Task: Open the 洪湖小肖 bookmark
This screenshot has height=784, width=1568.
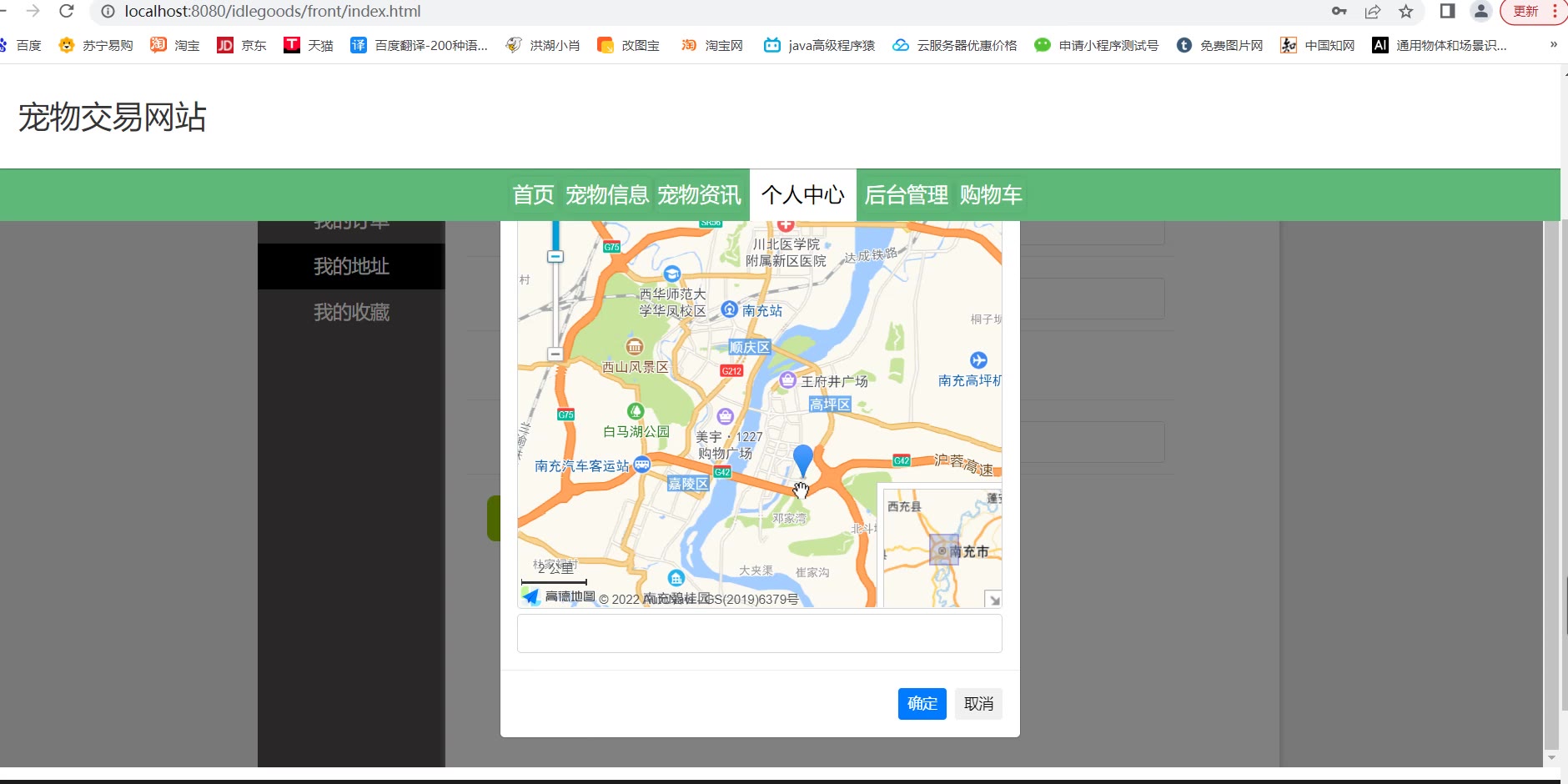Action: [x=543, y=45]
